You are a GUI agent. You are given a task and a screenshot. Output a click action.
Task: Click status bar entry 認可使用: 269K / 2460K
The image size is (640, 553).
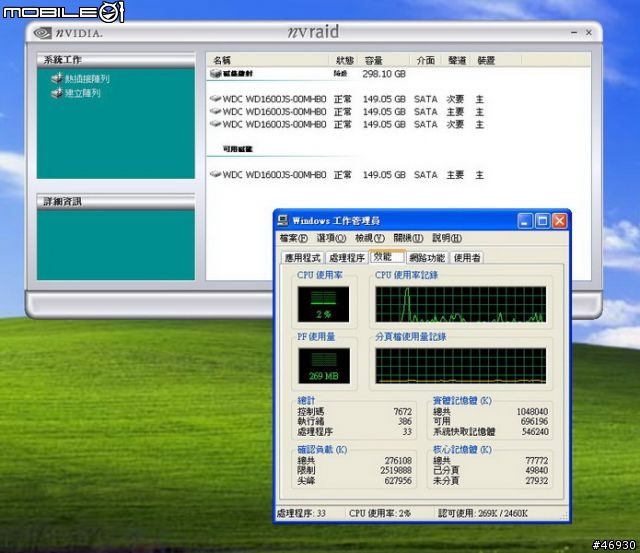click(x=483, y=513)
